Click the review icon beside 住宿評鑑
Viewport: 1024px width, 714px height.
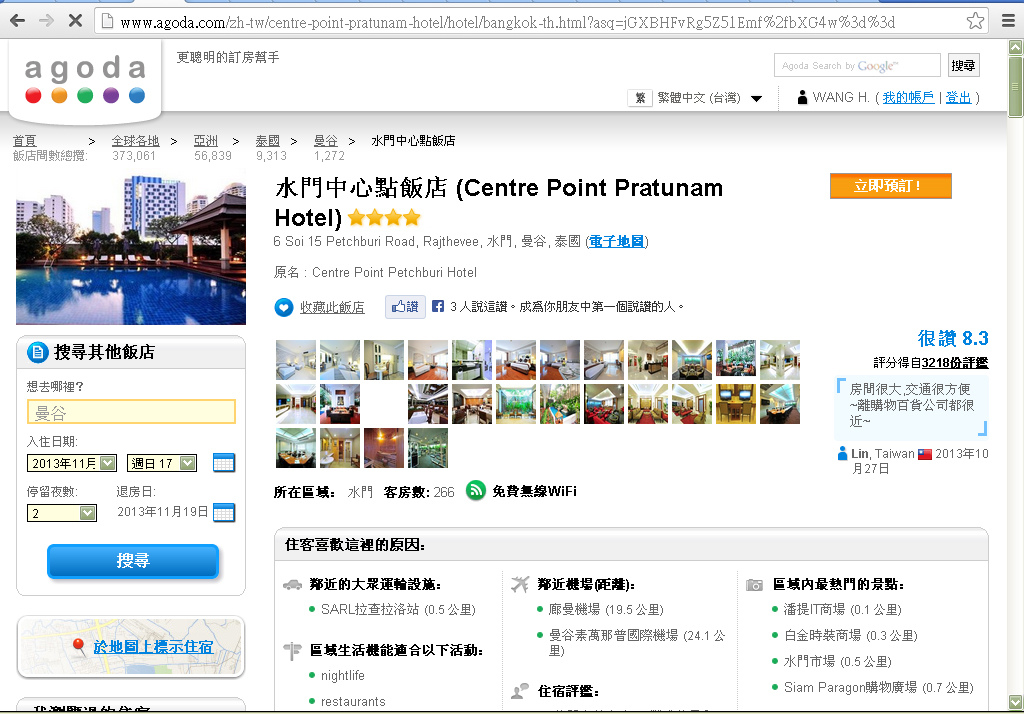coord(520,690)
